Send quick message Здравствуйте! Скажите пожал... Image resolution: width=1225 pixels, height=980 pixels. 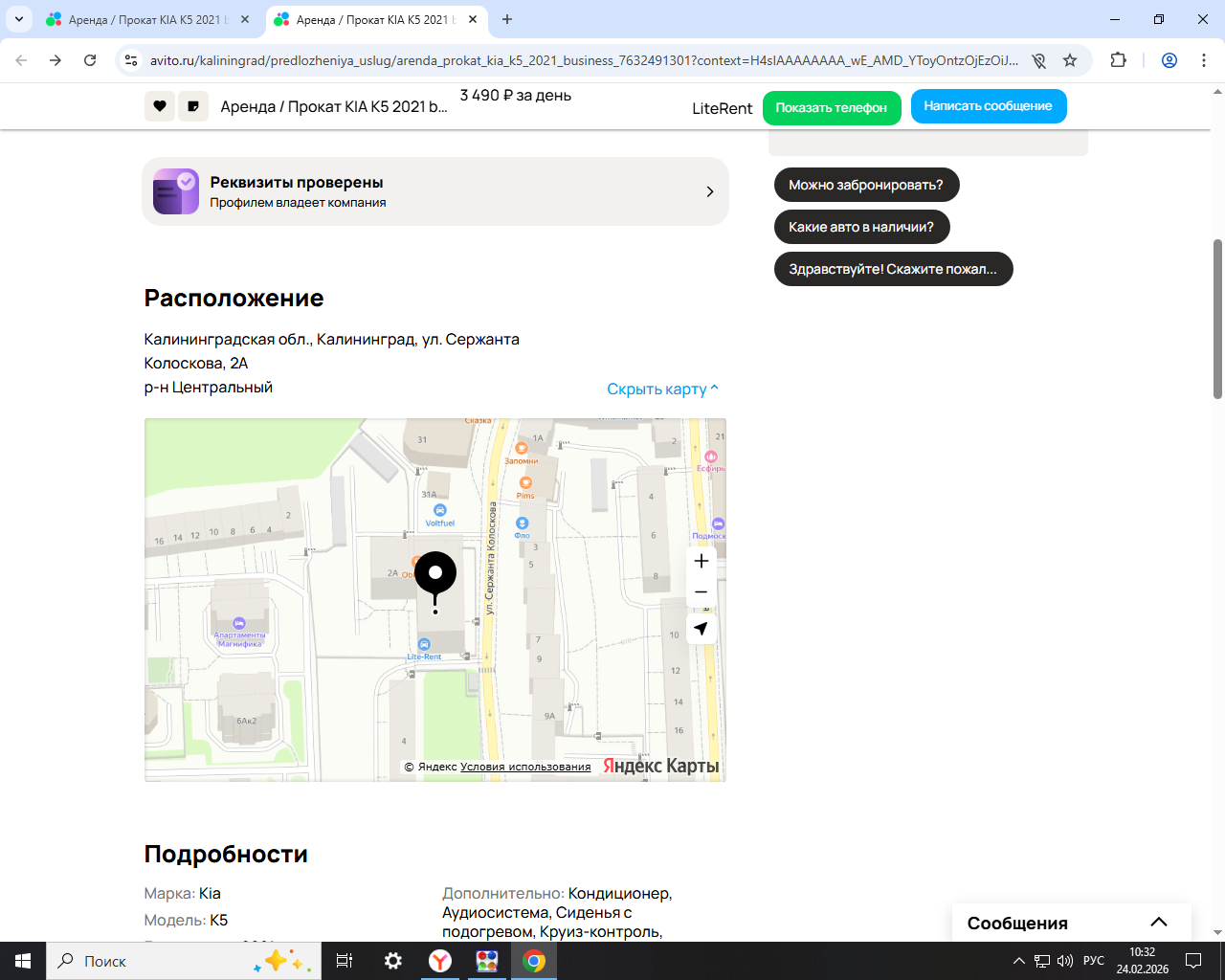click(x=893, y=269)
